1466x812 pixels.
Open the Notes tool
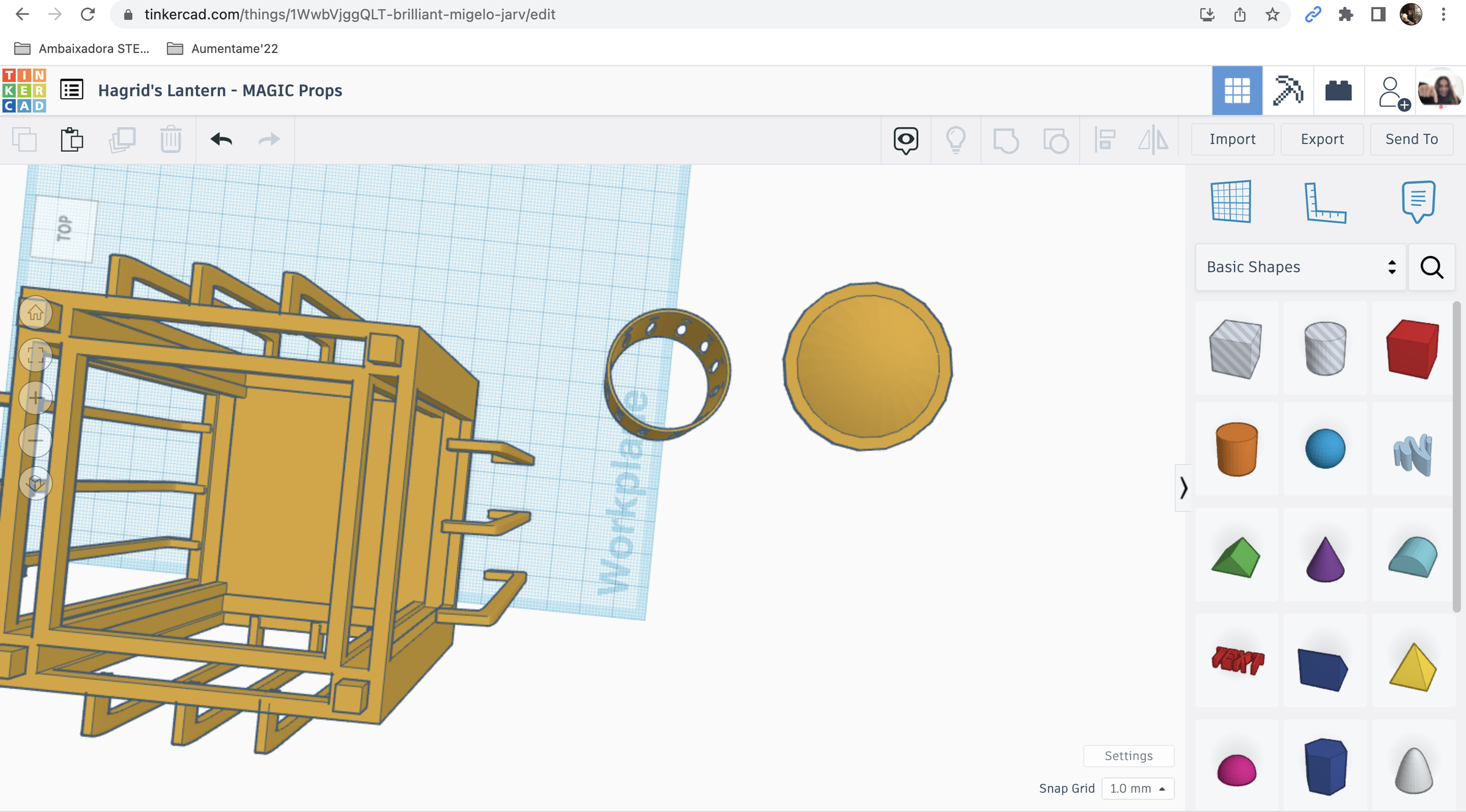tap(1418, 203)
